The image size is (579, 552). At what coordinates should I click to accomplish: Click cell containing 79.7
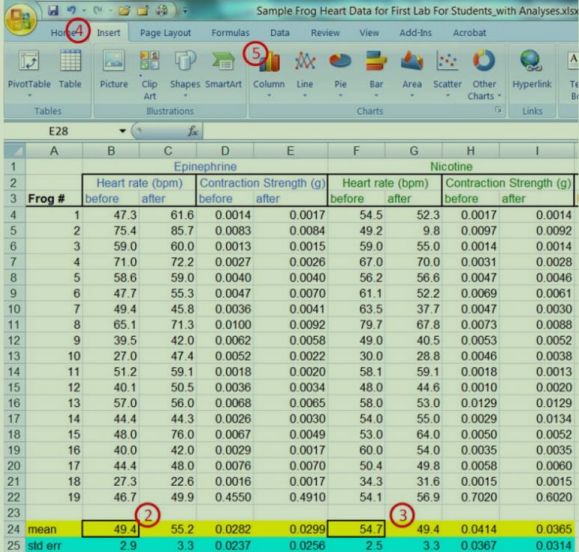click(x=356, y=325)
